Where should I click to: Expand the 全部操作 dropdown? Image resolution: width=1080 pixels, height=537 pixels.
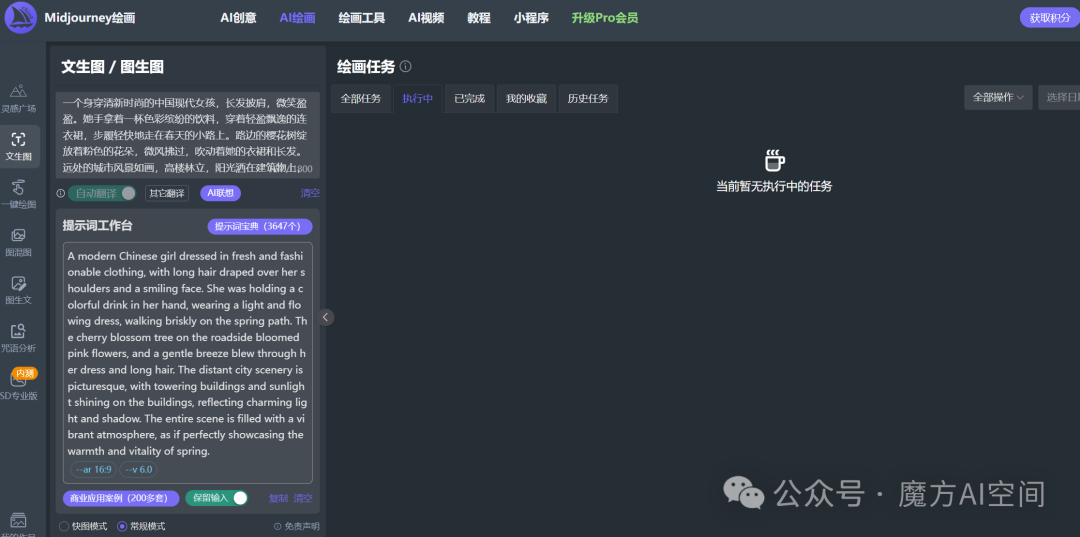pyautogui.click(x=998, y=97)
